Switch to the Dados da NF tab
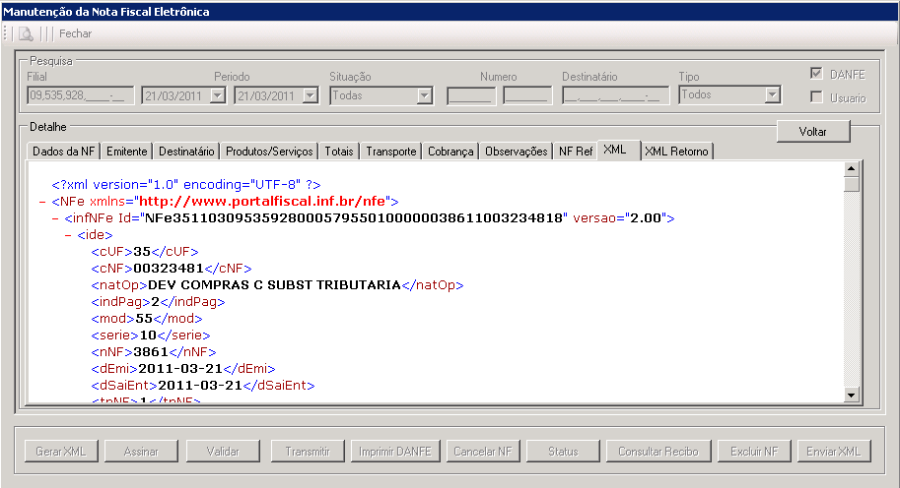 (x=63, y=152)
